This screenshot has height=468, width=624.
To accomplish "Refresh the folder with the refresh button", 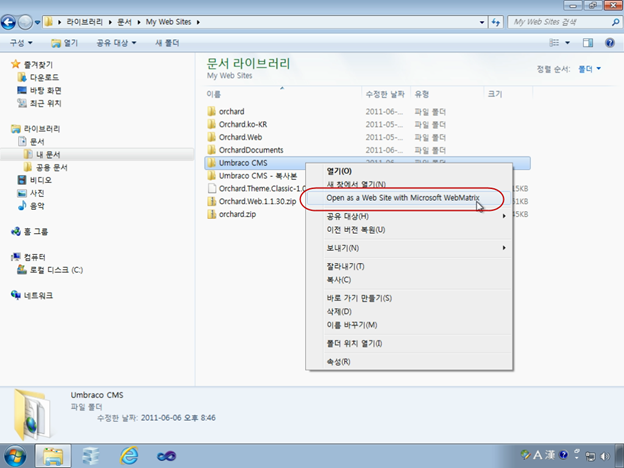I will tap(496, 22).
